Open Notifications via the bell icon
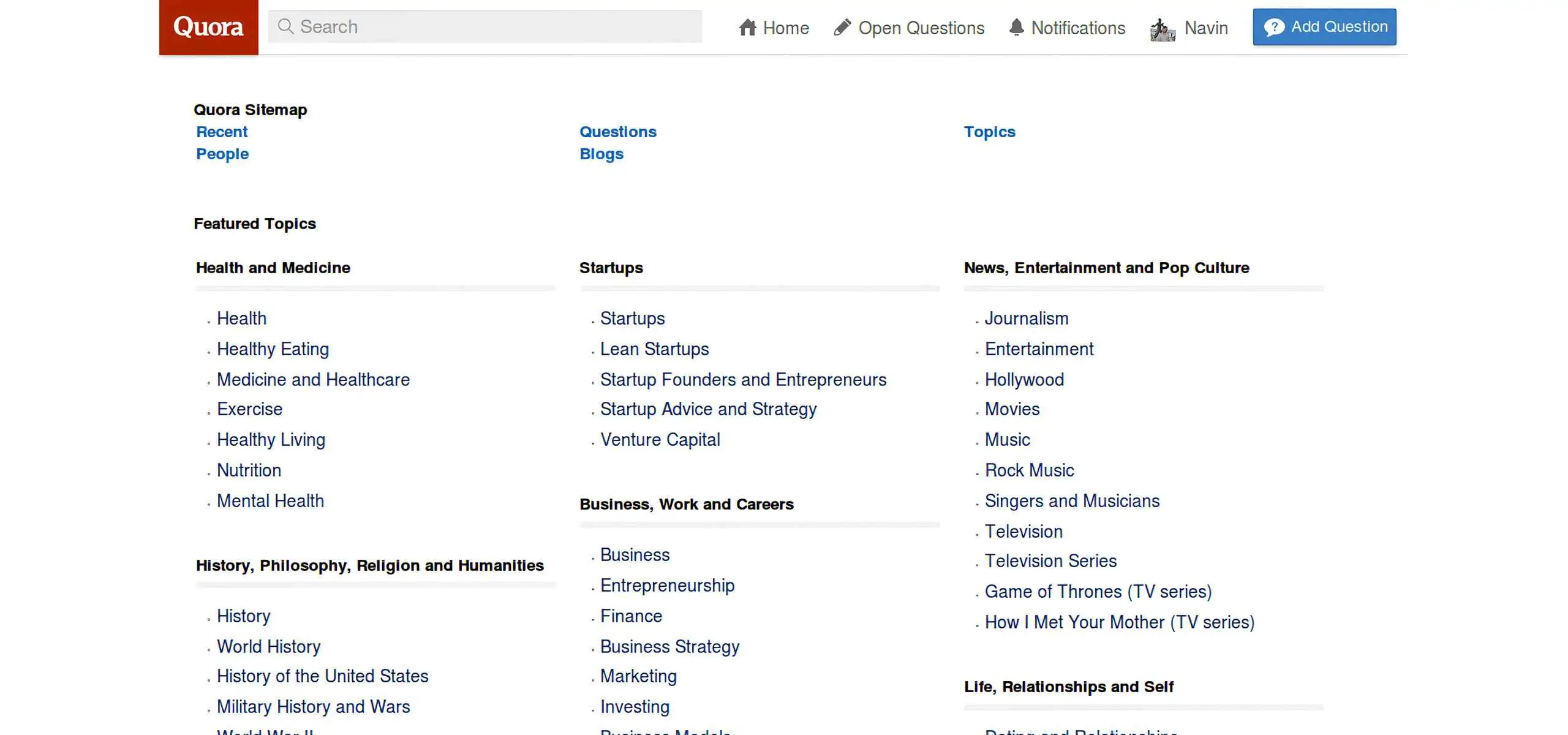The height and width of the screenshot is (735, 1568). pos(1016,27)
